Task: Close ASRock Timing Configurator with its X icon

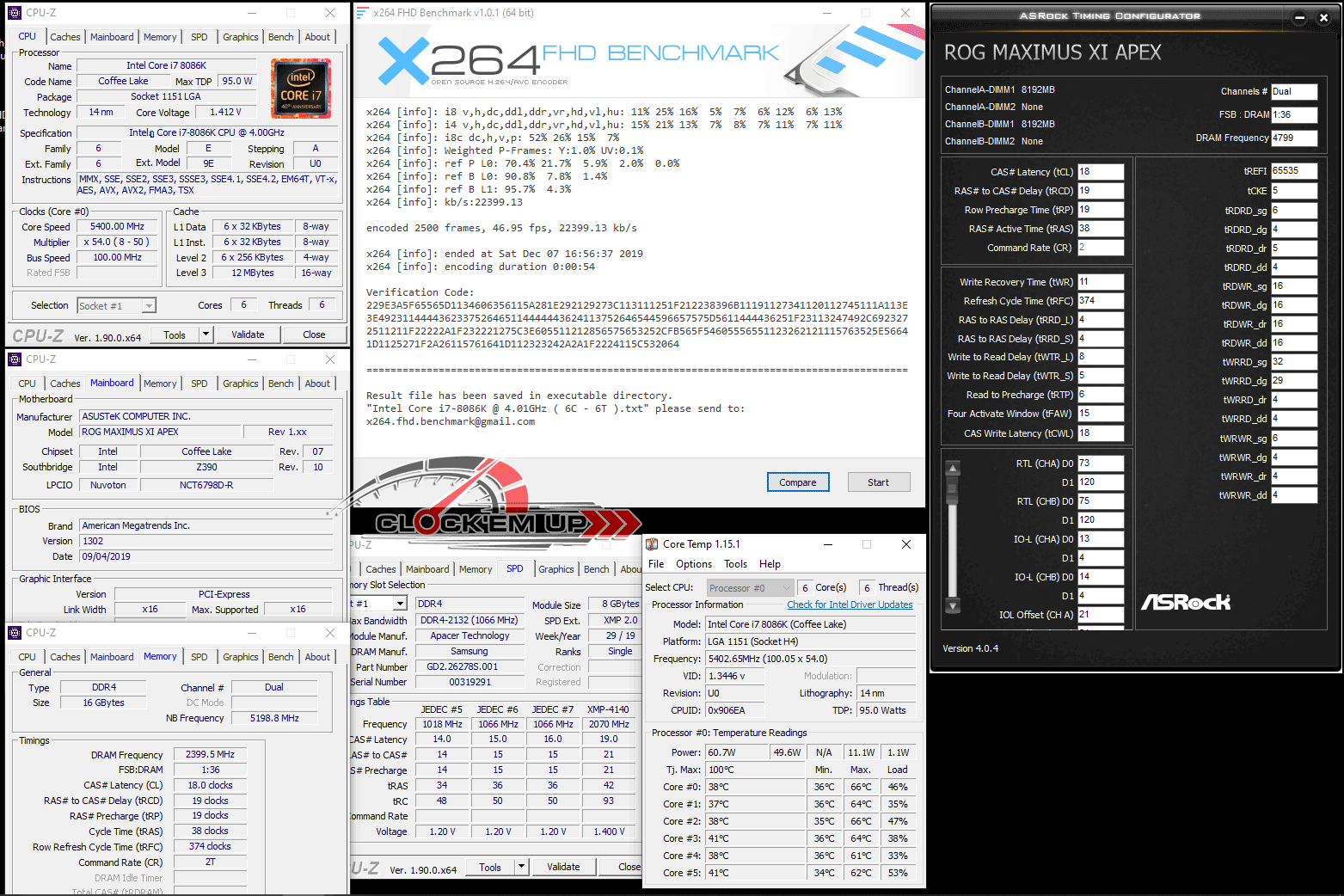Action: pos(1323,17)
